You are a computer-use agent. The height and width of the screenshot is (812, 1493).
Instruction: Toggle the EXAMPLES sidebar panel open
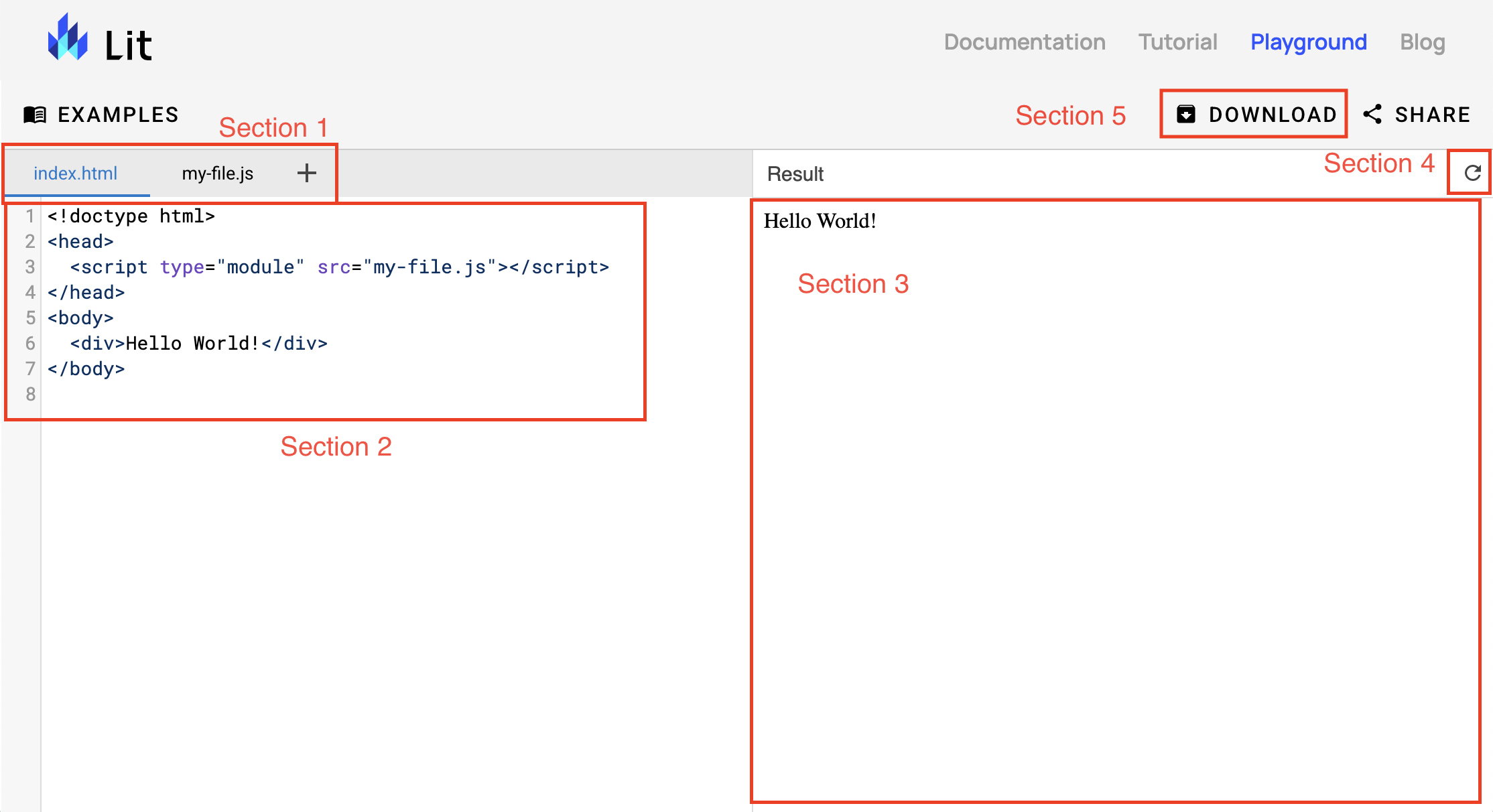(x=99, y=114)
